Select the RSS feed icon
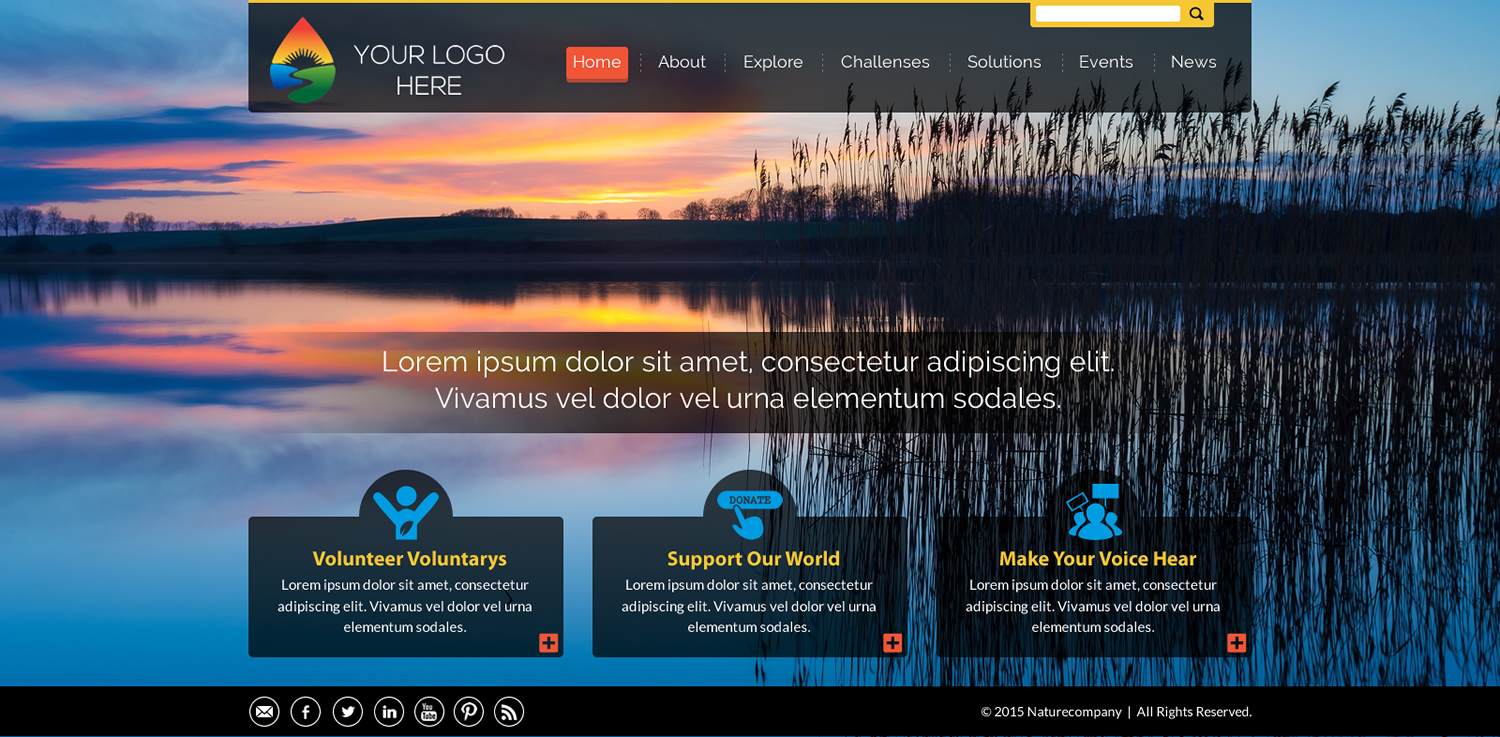Viewport: 1500px width, 737px height. tap(508, 711)
